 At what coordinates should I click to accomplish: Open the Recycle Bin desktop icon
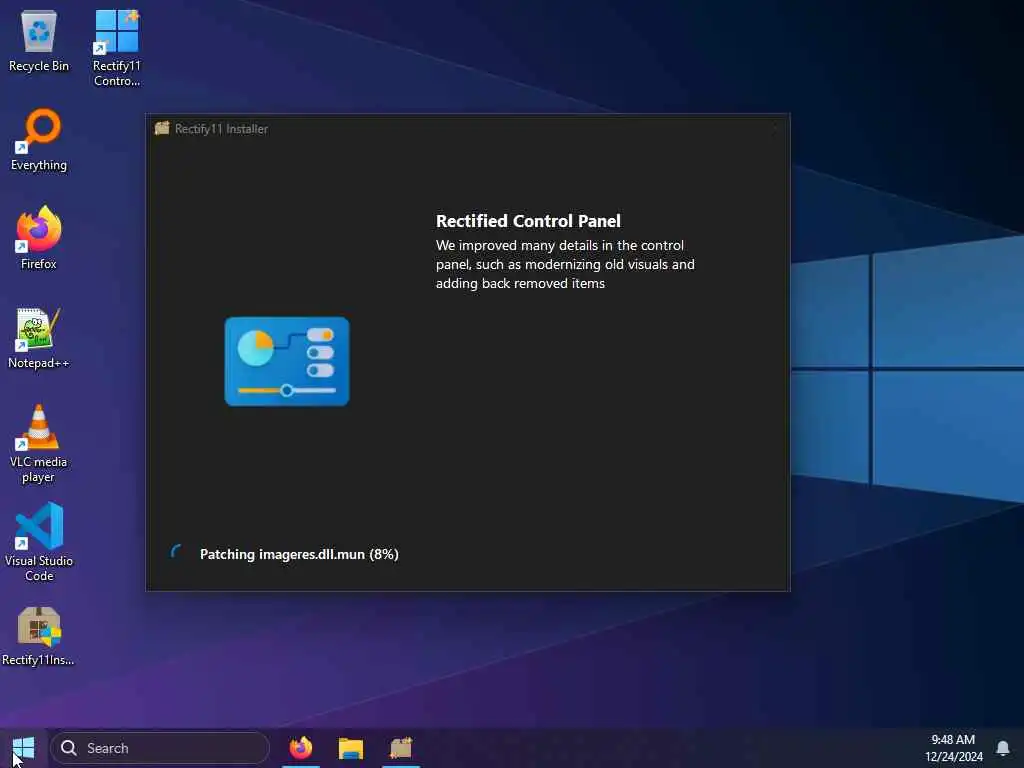[39, 42]
